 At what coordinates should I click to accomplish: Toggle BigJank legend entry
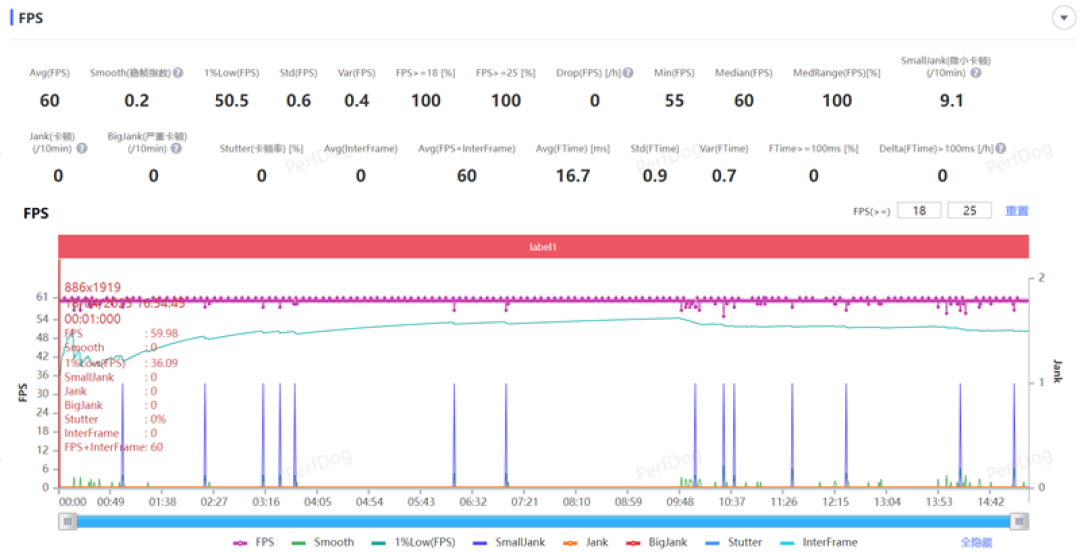(x=657, y=542)
